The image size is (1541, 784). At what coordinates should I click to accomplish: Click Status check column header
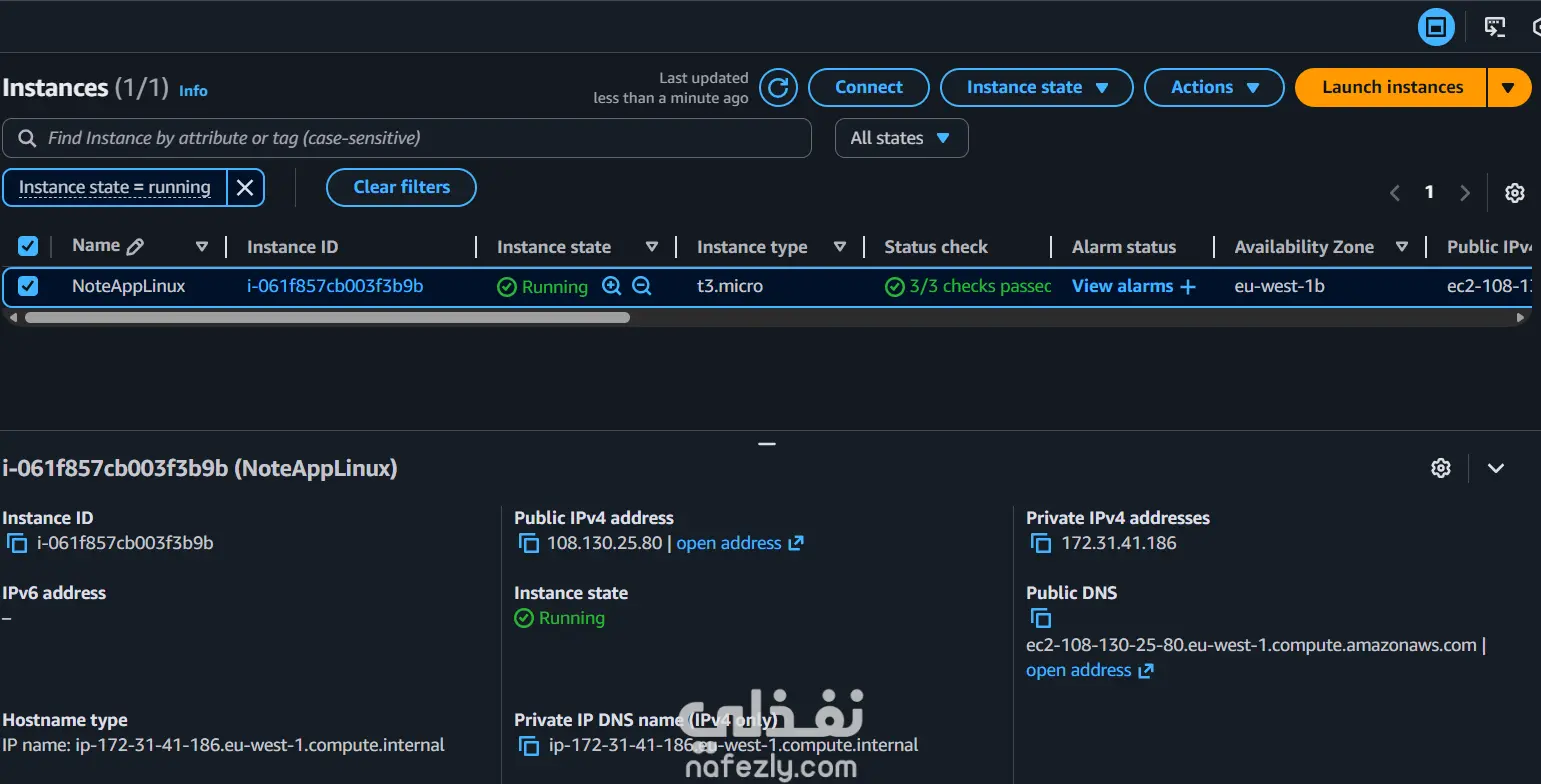(936, 246)
